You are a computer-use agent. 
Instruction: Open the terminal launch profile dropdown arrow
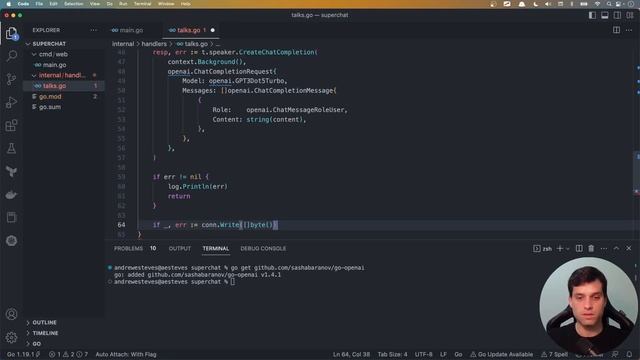[567, 248]
